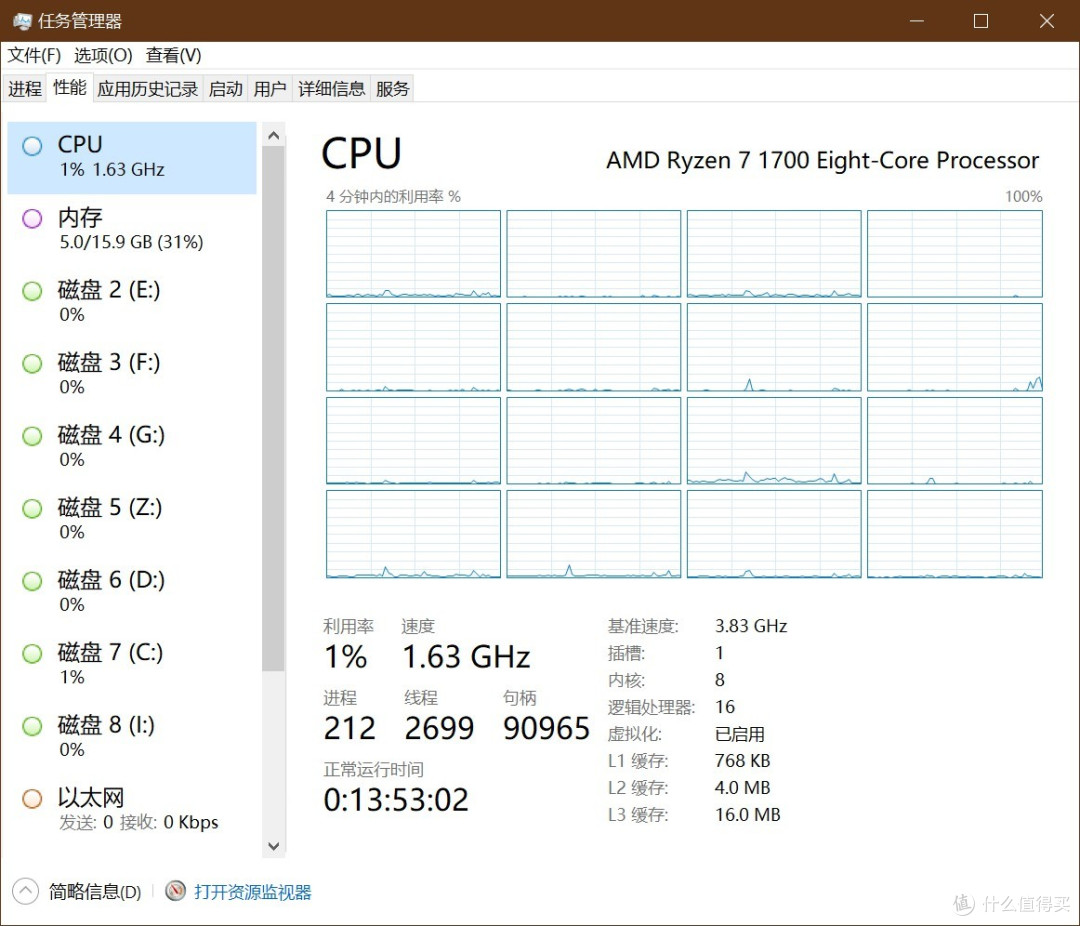1080x926 pixels.
Task: Open the 打开资源监视器 link
Action: pyautogui.click(x=253, y=892)
